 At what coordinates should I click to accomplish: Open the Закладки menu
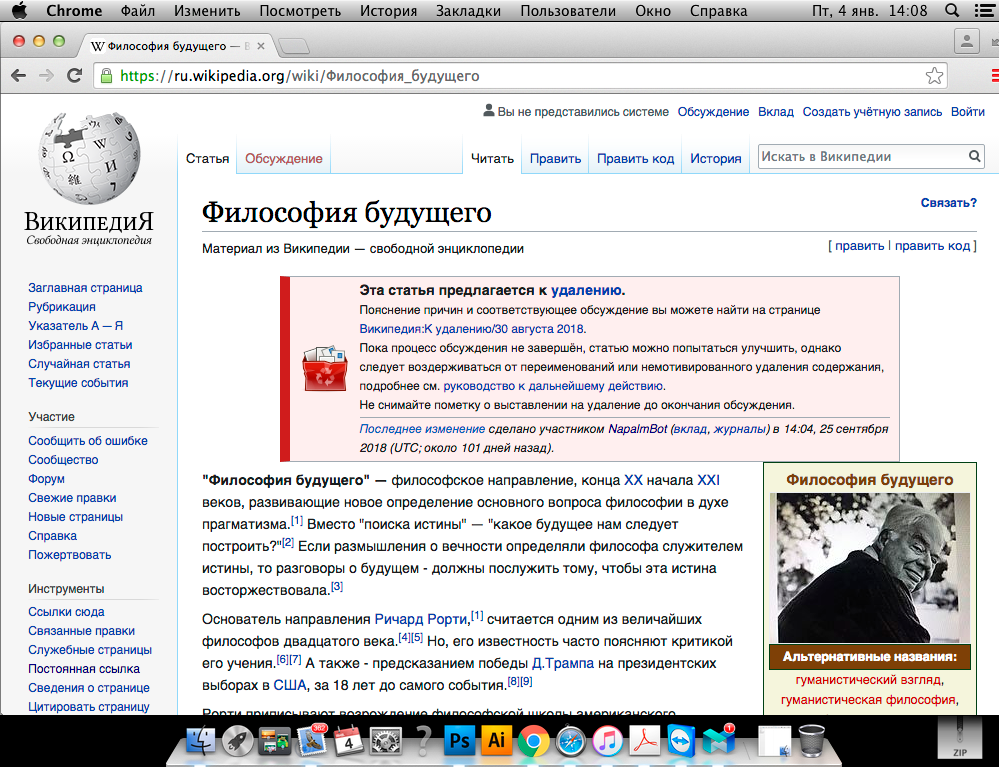[468, 11]
